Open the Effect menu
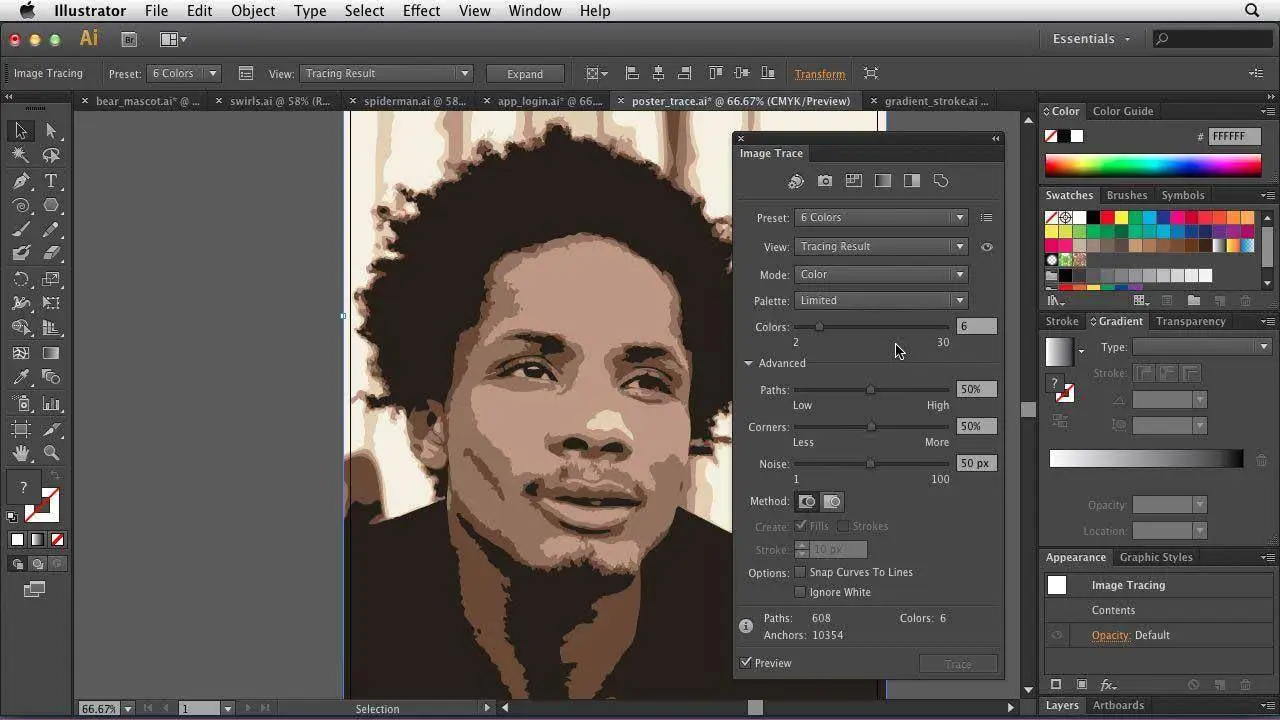This screenshot has height=720, width=1280. point(421,11)
